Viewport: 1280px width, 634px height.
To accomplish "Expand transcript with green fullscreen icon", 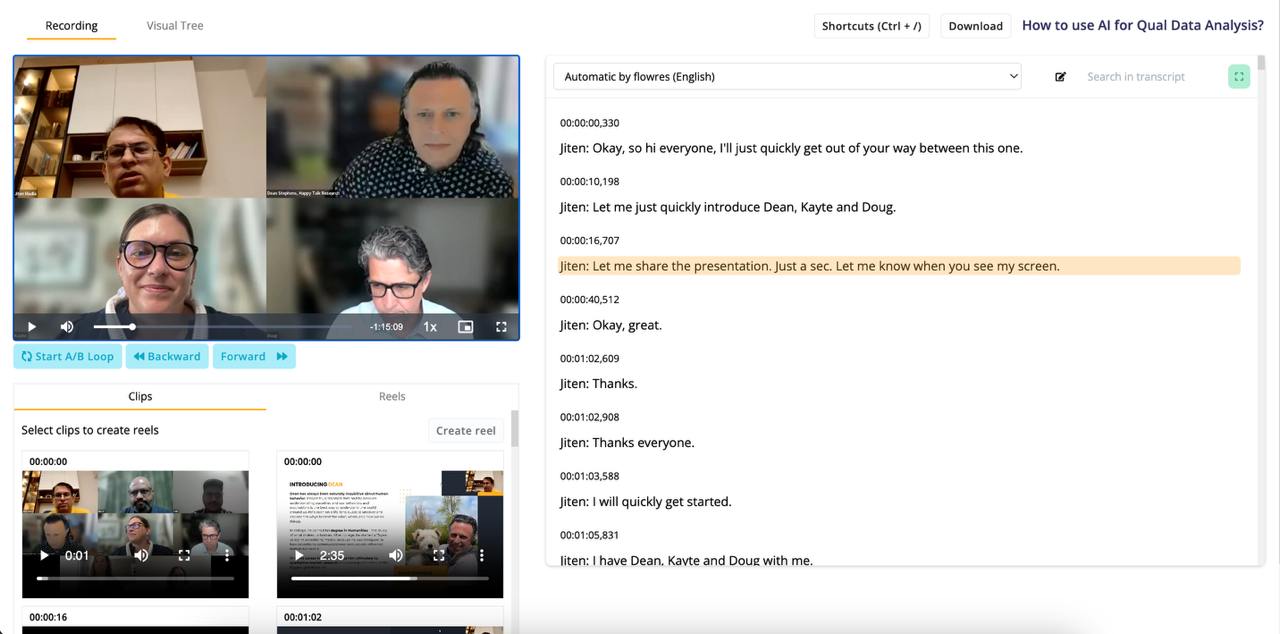I will [x=1239, y=77].
